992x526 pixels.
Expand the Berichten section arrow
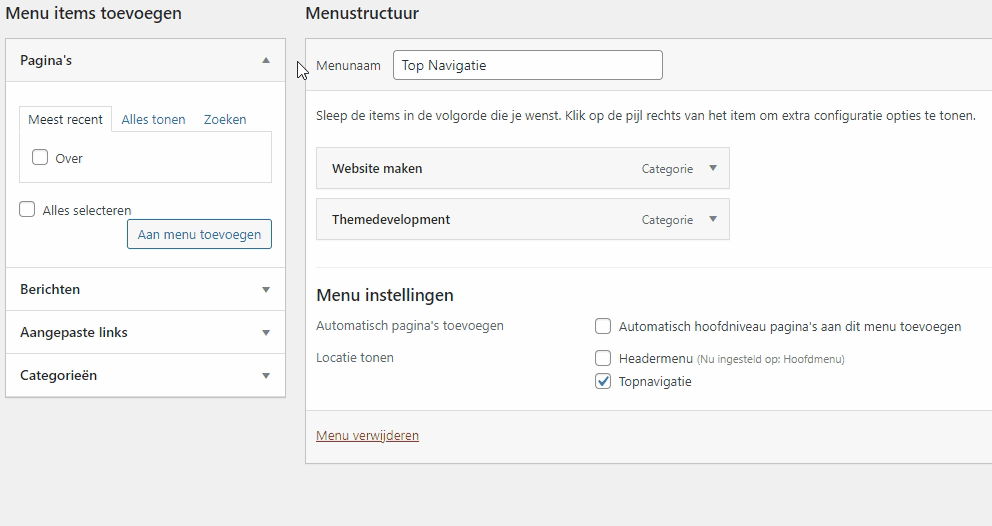click(x=266, y=290)
